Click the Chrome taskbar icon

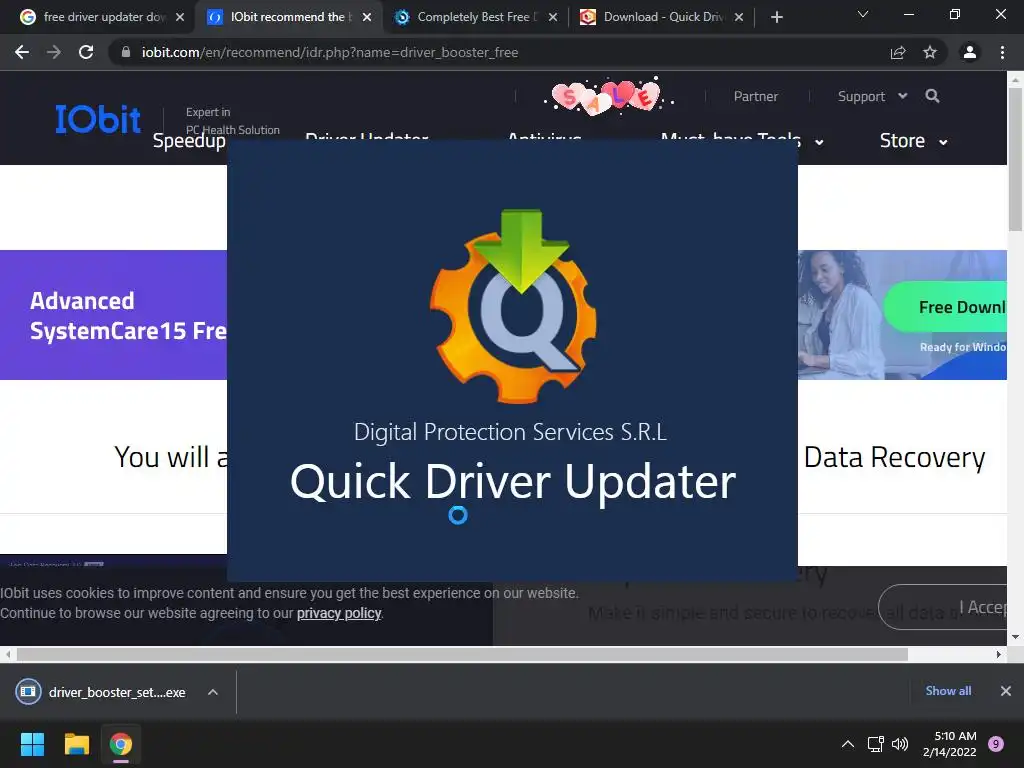point(120,744)
